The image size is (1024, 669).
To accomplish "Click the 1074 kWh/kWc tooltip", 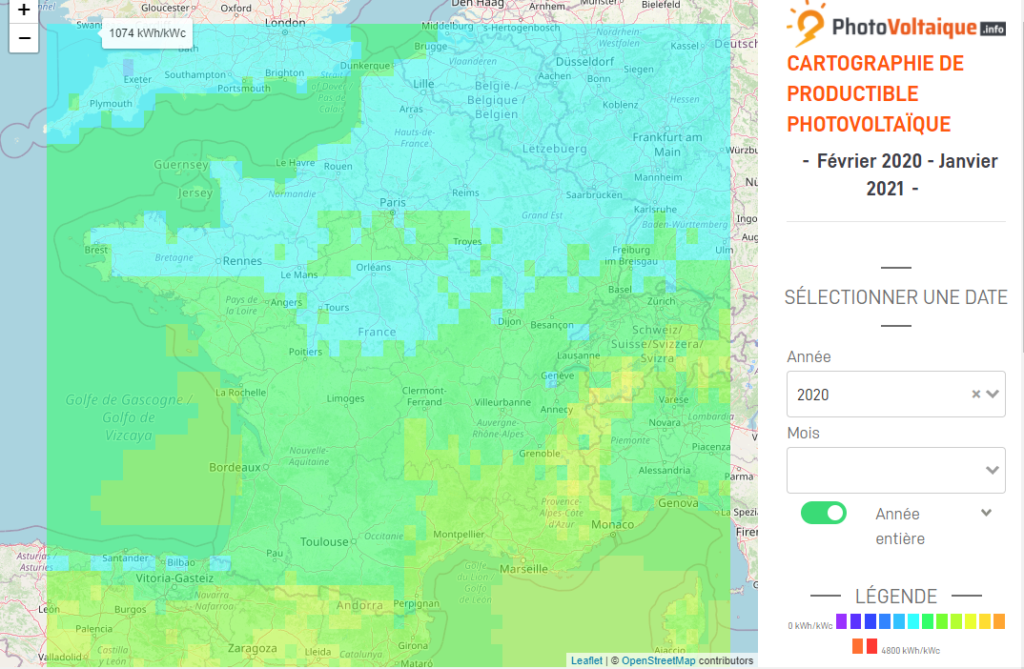I will coord(147,33).
